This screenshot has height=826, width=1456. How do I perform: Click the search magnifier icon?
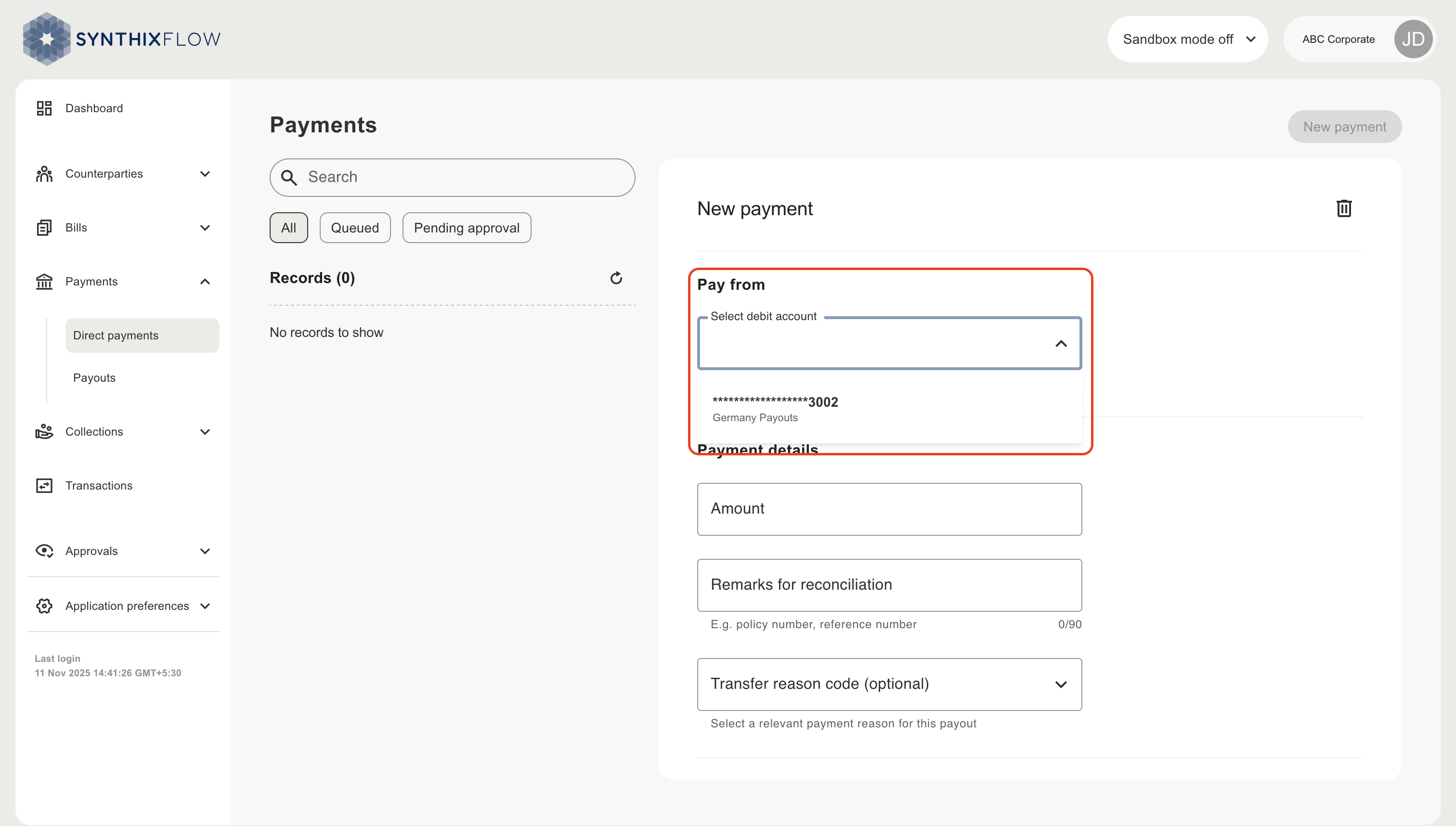289,178
